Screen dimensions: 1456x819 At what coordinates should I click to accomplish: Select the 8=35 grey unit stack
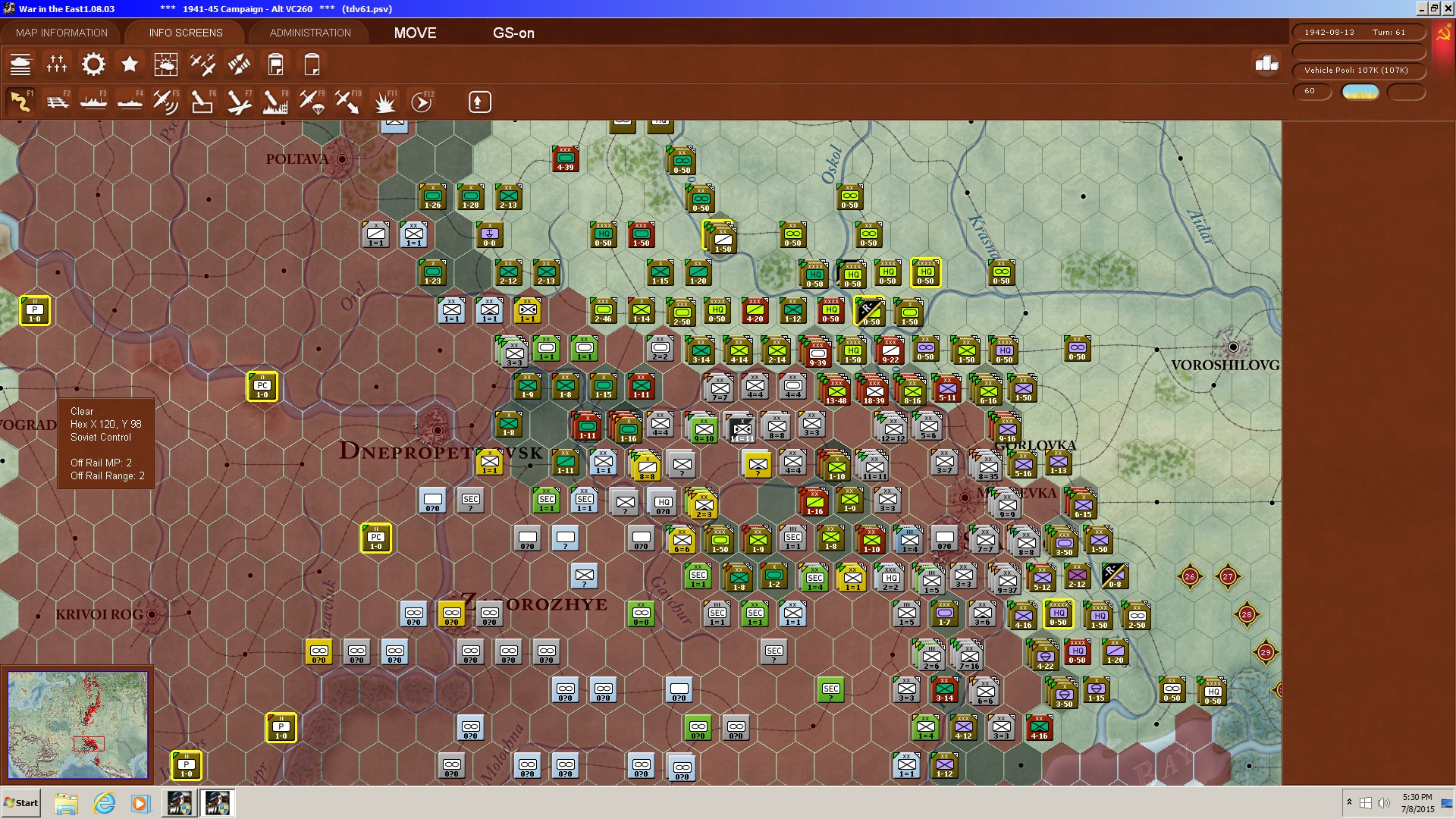[x=987, y=466]
